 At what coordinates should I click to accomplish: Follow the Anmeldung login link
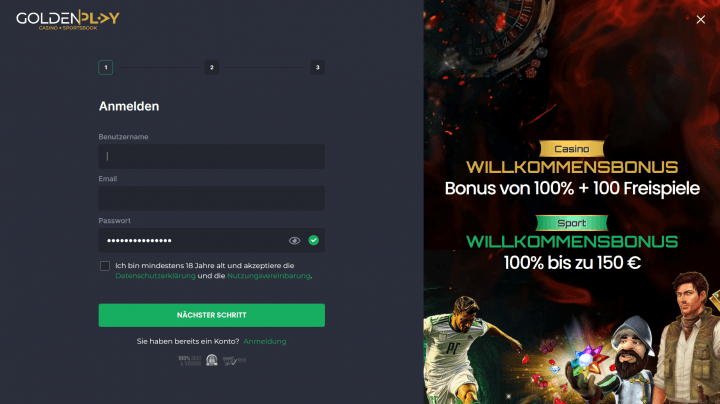pos(265,342)
